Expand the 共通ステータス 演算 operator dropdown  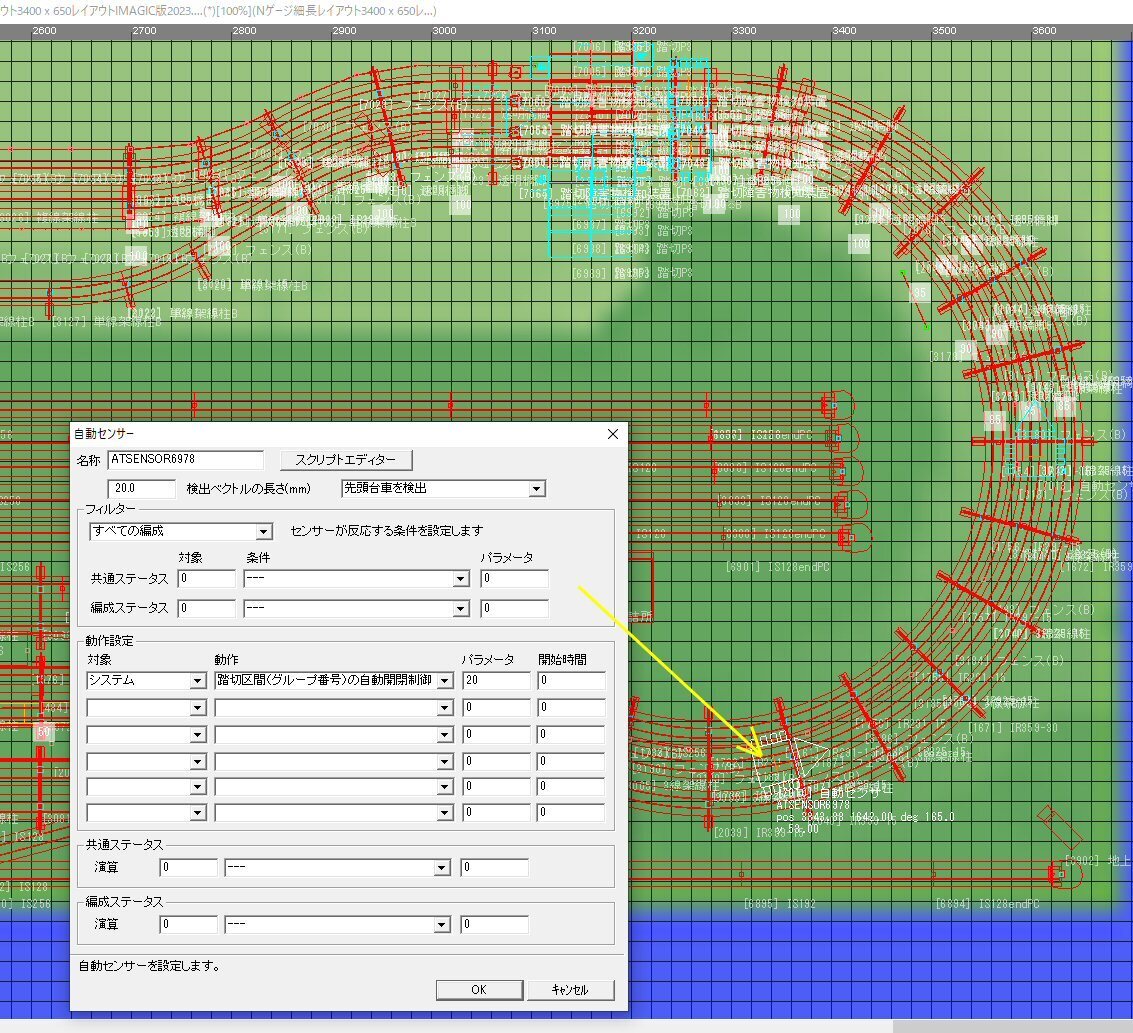click(x=442, y=868)
